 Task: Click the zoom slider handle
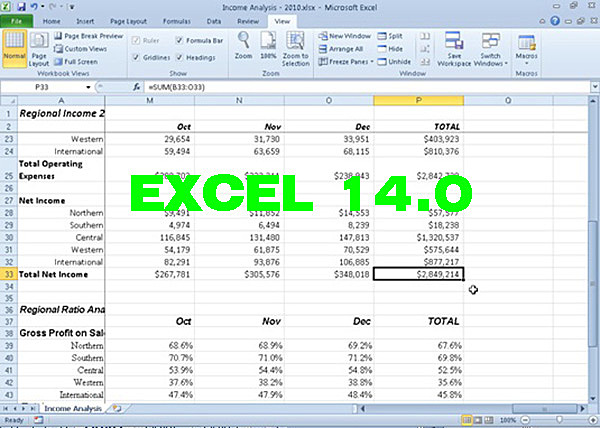click(x=559, y=420)
